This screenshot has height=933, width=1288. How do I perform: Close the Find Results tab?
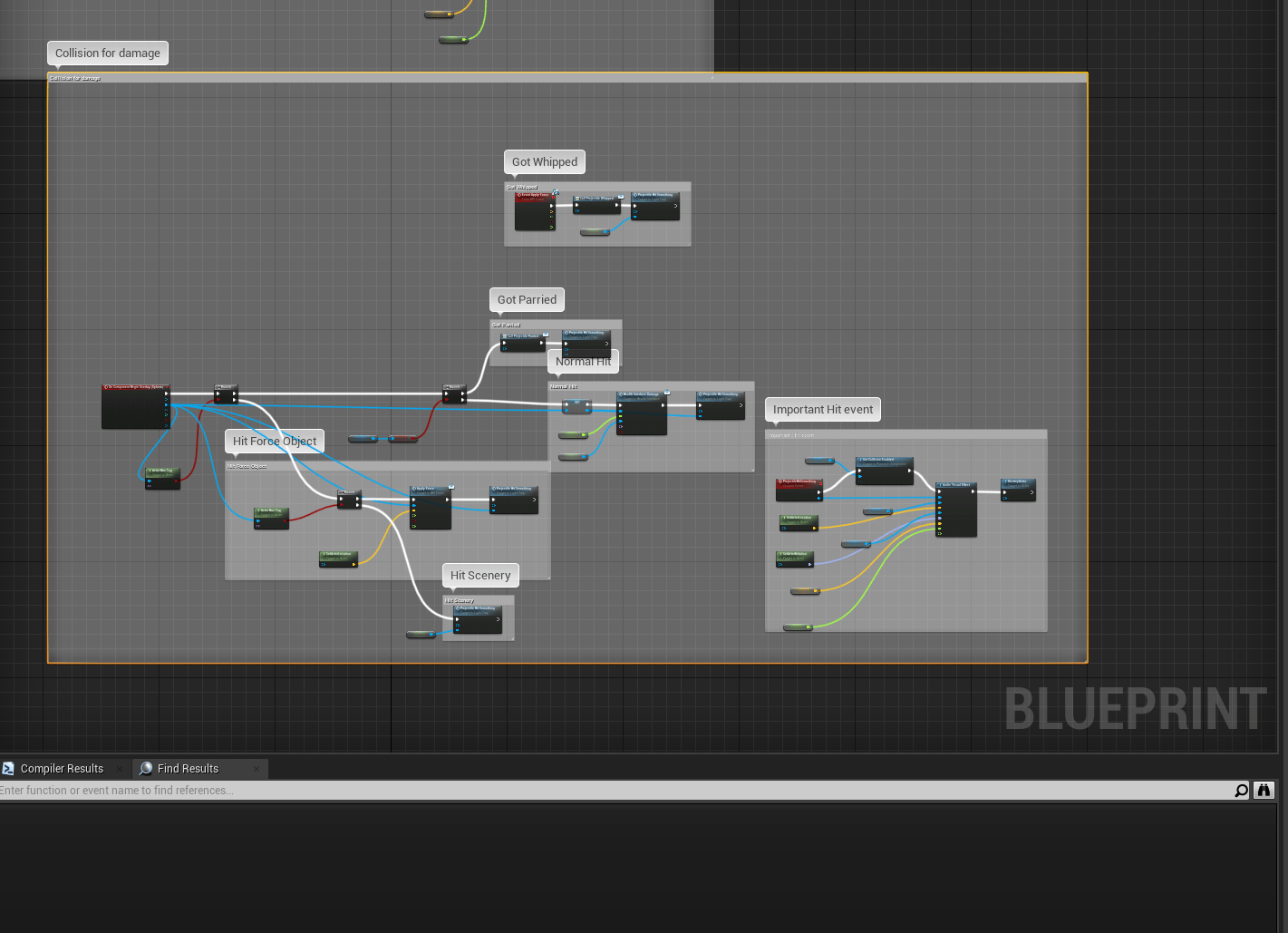pyautogui.click(x=257, y=769)
